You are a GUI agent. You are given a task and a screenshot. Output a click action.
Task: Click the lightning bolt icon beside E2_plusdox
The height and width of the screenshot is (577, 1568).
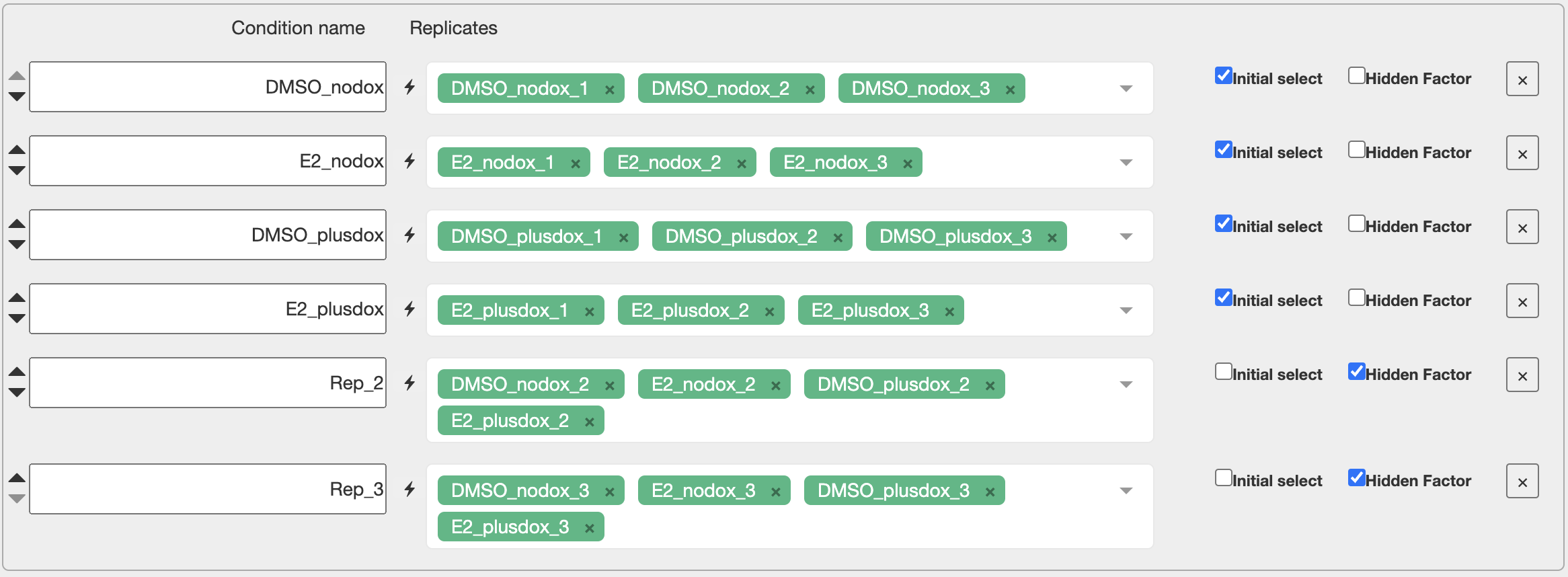[409, 309]
